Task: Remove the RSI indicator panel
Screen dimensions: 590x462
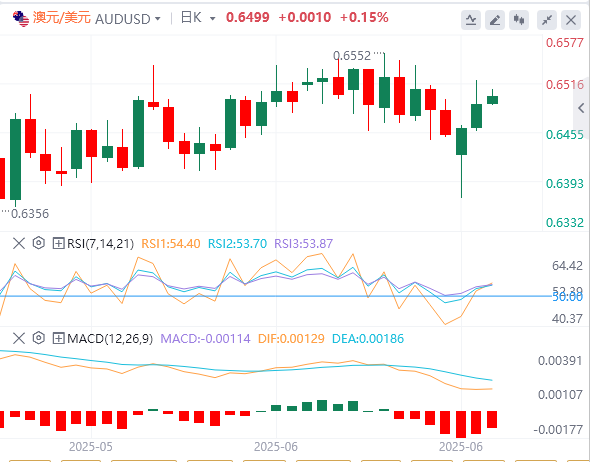Action: pos(19,243)
